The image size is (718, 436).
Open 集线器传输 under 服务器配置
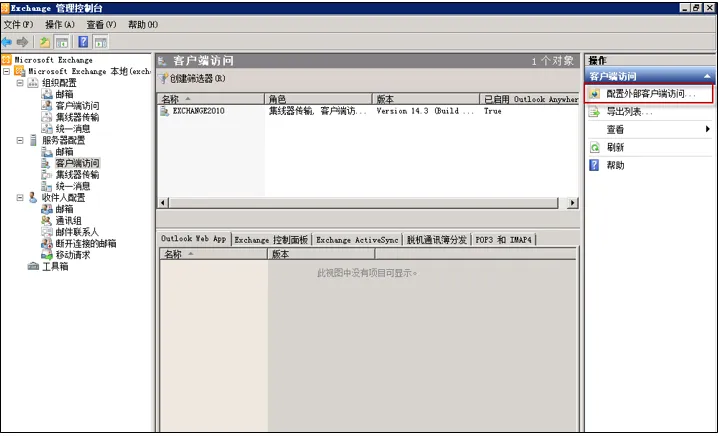[x=77, y=174]
